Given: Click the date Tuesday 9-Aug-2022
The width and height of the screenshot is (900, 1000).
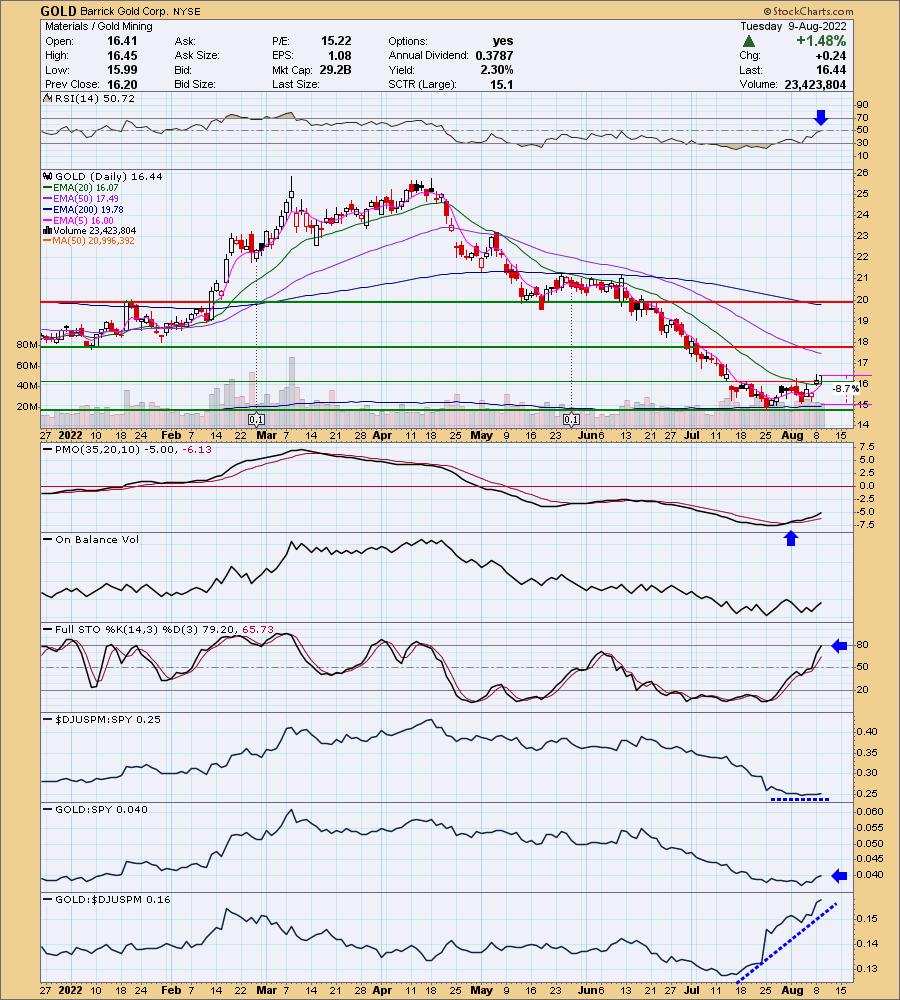Looking at the screenshot, I should (793, 26).
